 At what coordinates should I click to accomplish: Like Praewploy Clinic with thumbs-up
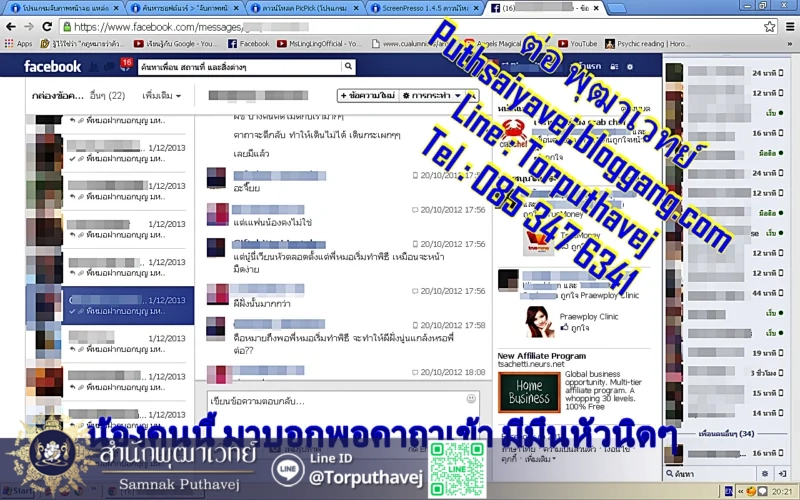click(565, 327)
